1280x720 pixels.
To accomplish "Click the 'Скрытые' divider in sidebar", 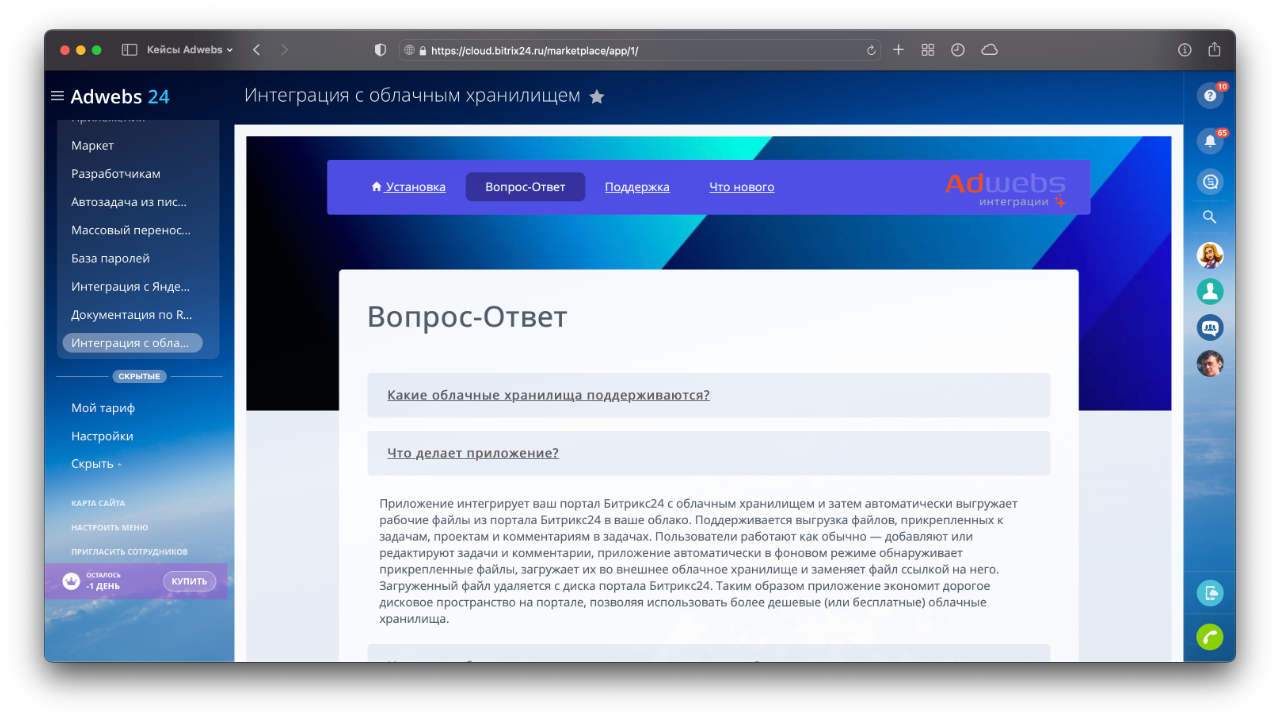I will [x=139, y=376].
